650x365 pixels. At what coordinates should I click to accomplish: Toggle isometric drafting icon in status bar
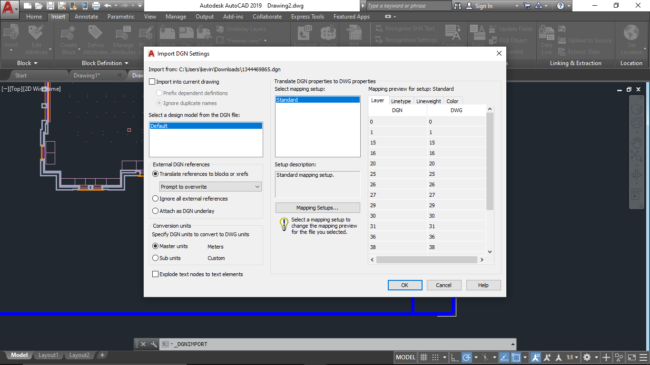pyautogui.click(x=485, y=357)
